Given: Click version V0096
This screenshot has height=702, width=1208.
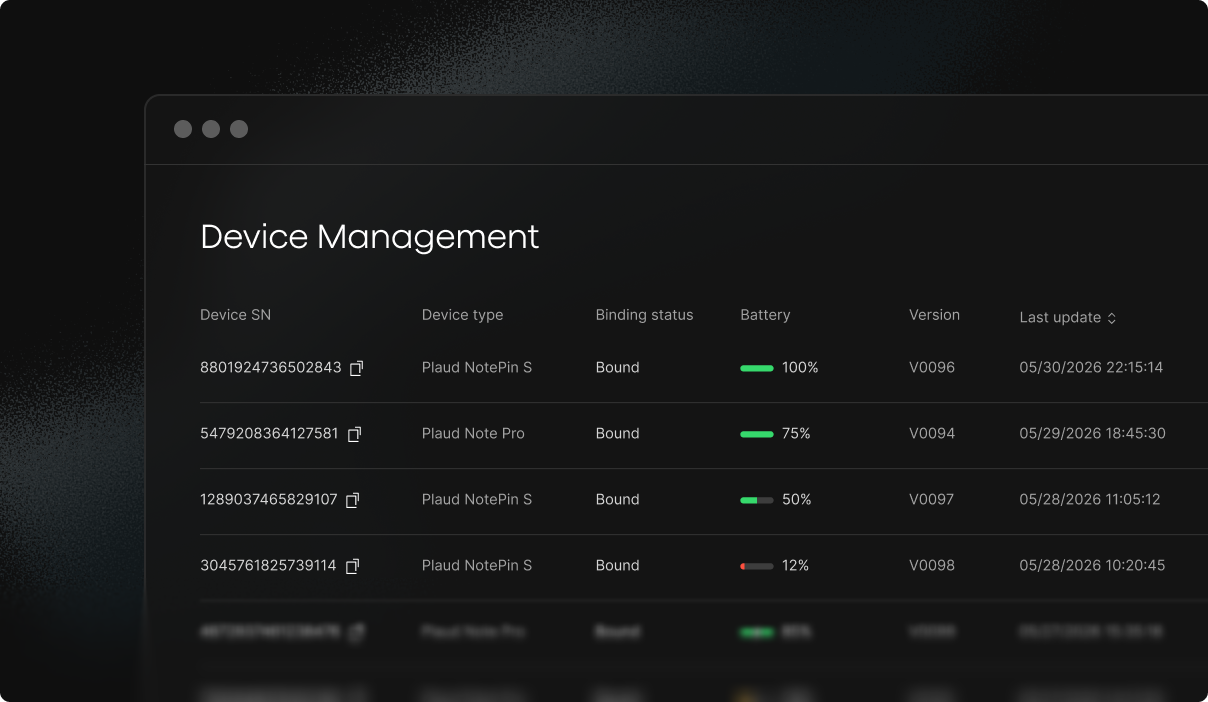Looking at the screenshot, I should click(932, 368).
